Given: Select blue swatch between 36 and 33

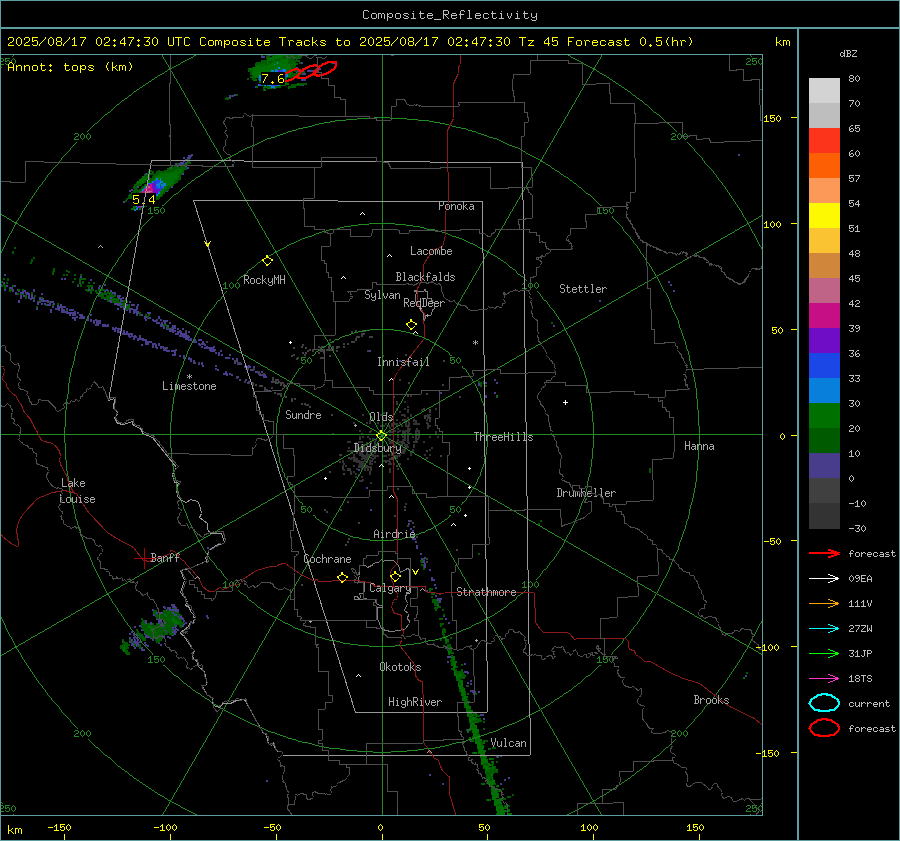Looking at the screenshot, I should [x=824, y=366].
